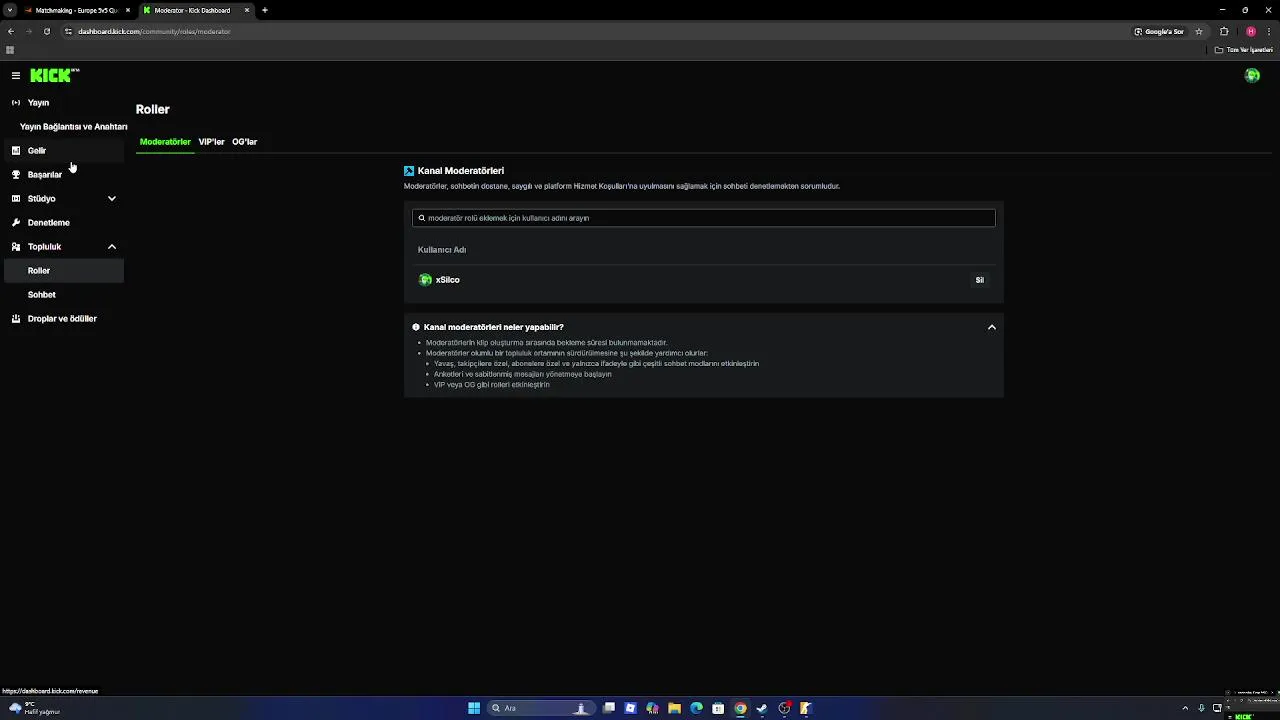Viewport: 1280px width, 720px height.
Task: Select Roller in the sidebar
Action: (66, 270)
